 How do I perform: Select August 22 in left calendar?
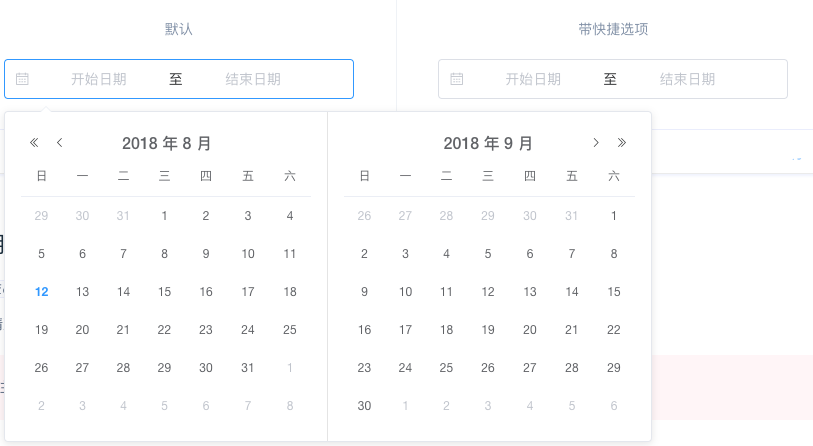click(165, 330)
